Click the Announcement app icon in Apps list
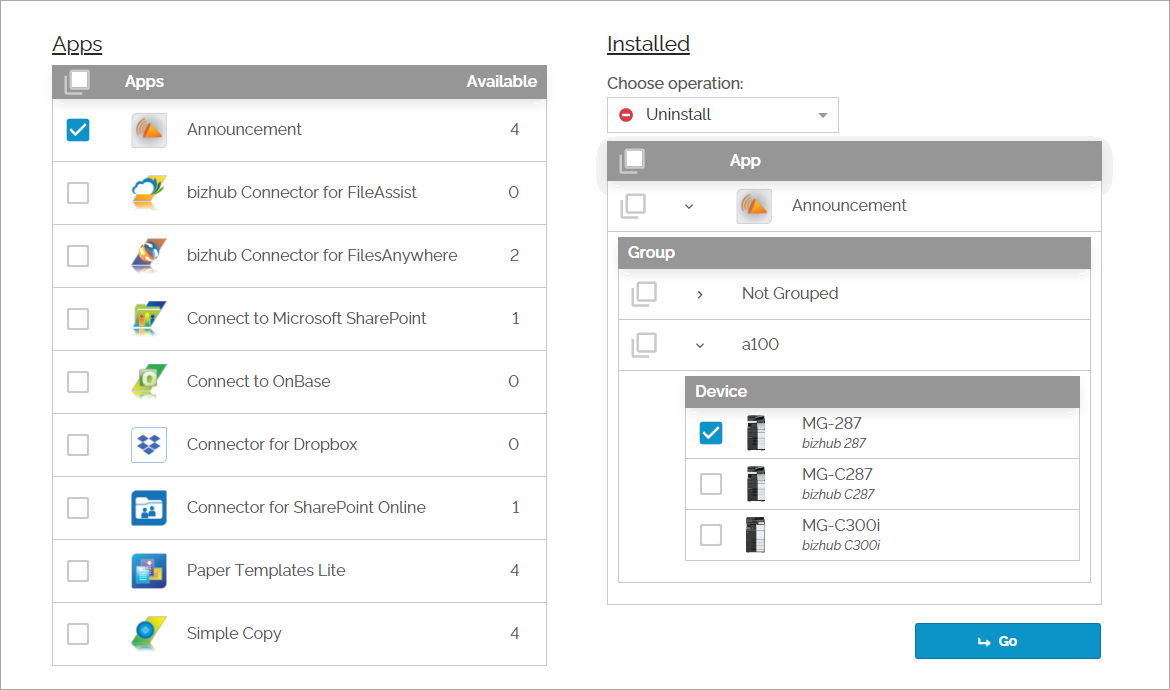 coord(149,130)
